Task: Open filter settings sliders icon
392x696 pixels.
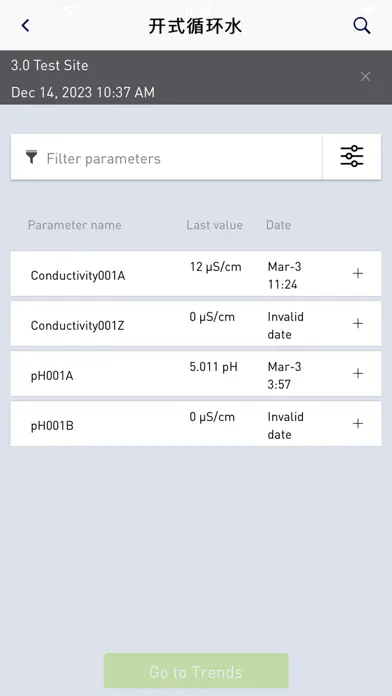Action: tap(352, 157)
